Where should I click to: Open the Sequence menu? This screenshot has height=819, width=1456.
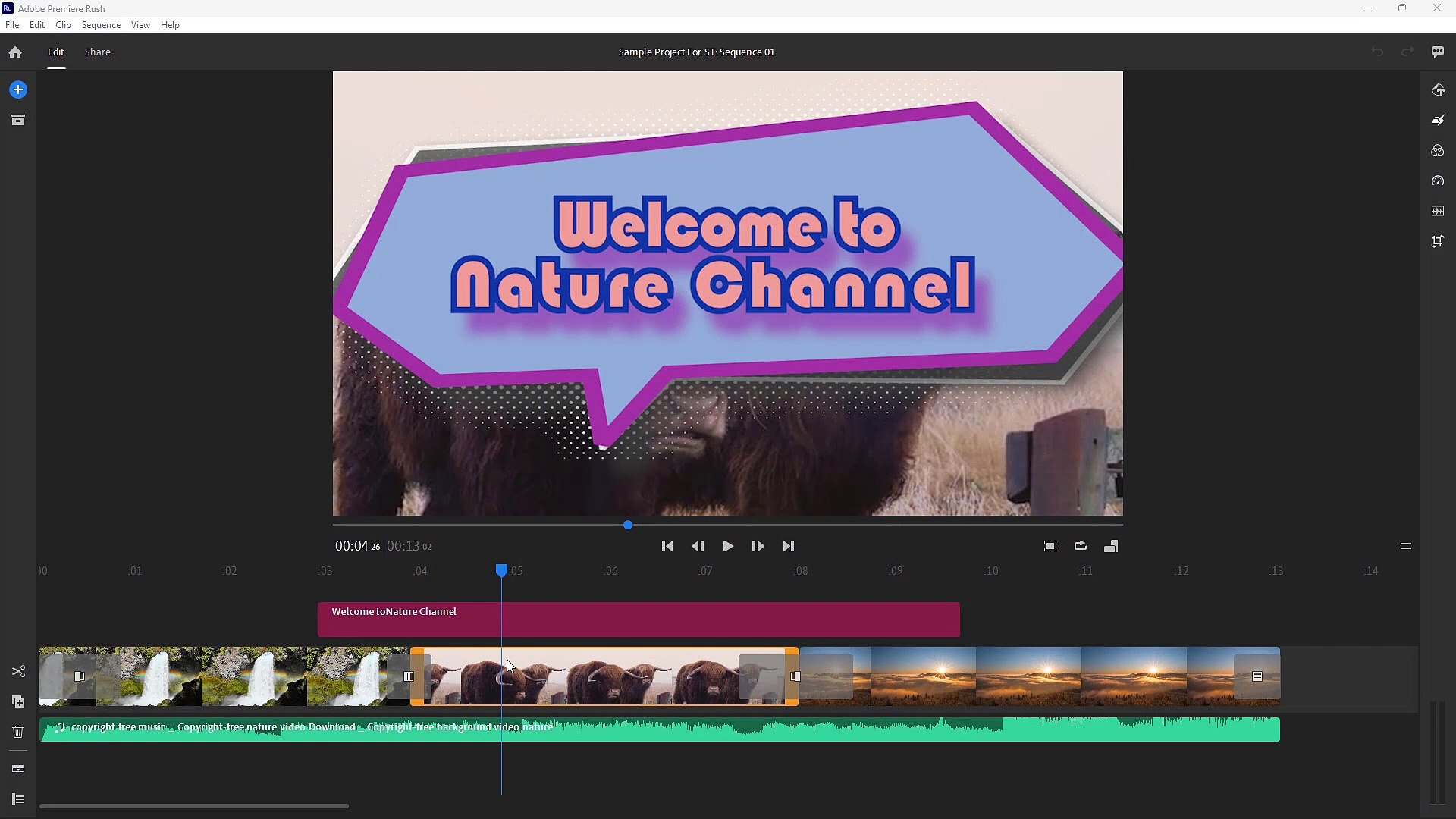[101, 25]
